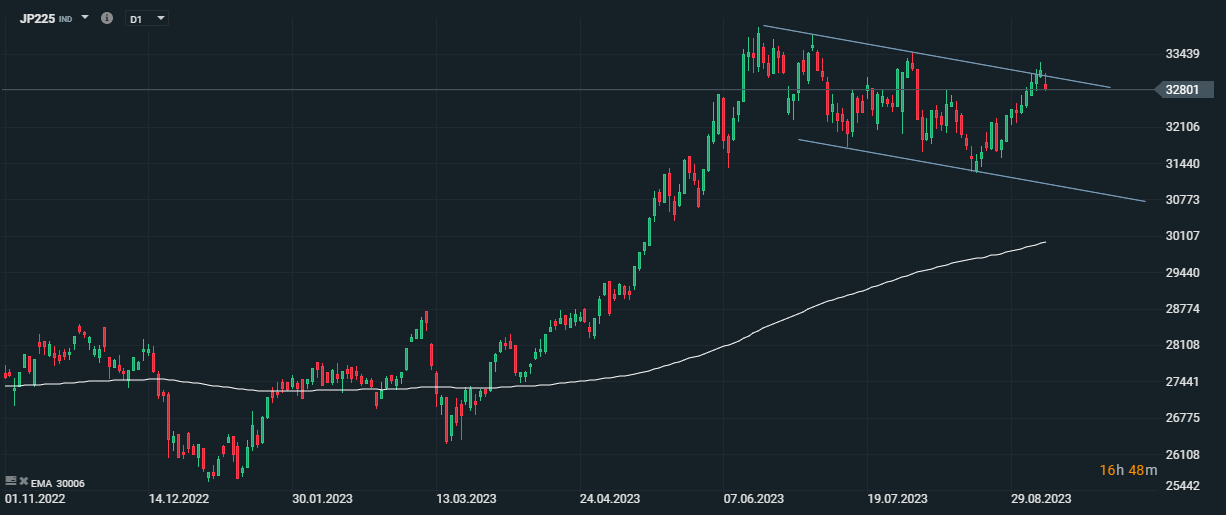The height and width of the screenshot is (515, 1226).
Task: Click the 26775 price axis label
Action: click(1182, 418)
